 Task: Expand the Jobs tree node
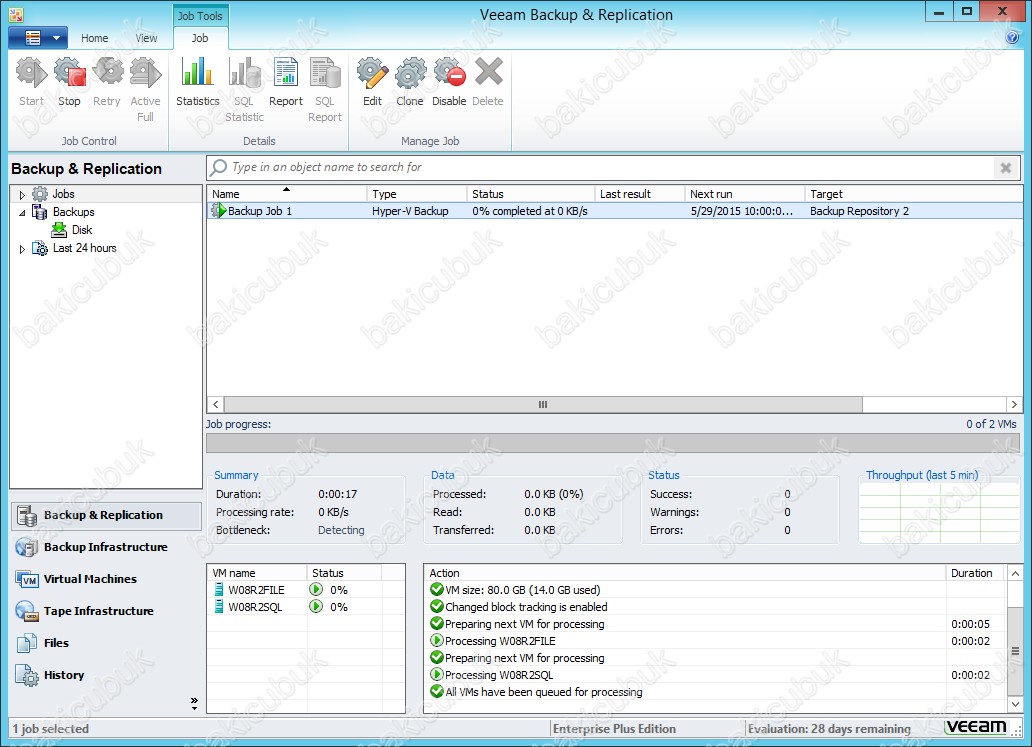(22, 195)
